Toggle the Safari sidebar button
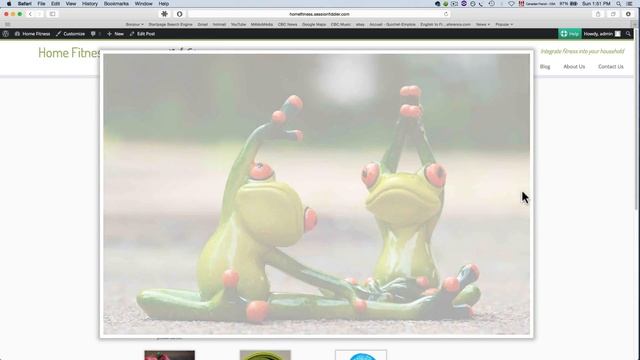Image resolution: width=640 pixels, height=360 pixels. 53,14
